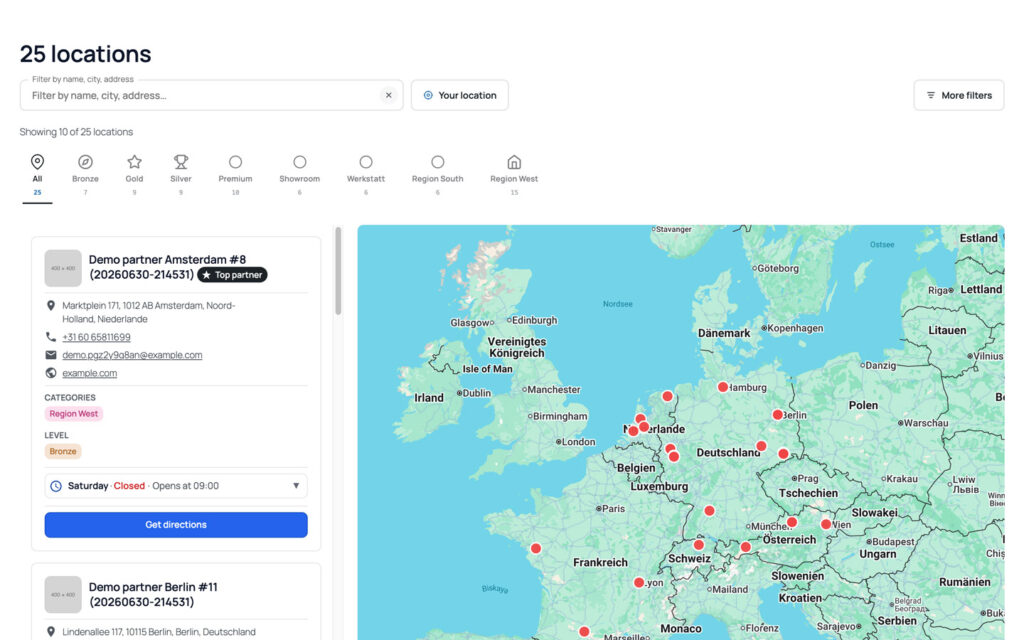
Task: Click the Region West category tag
Action: [74, 413]
